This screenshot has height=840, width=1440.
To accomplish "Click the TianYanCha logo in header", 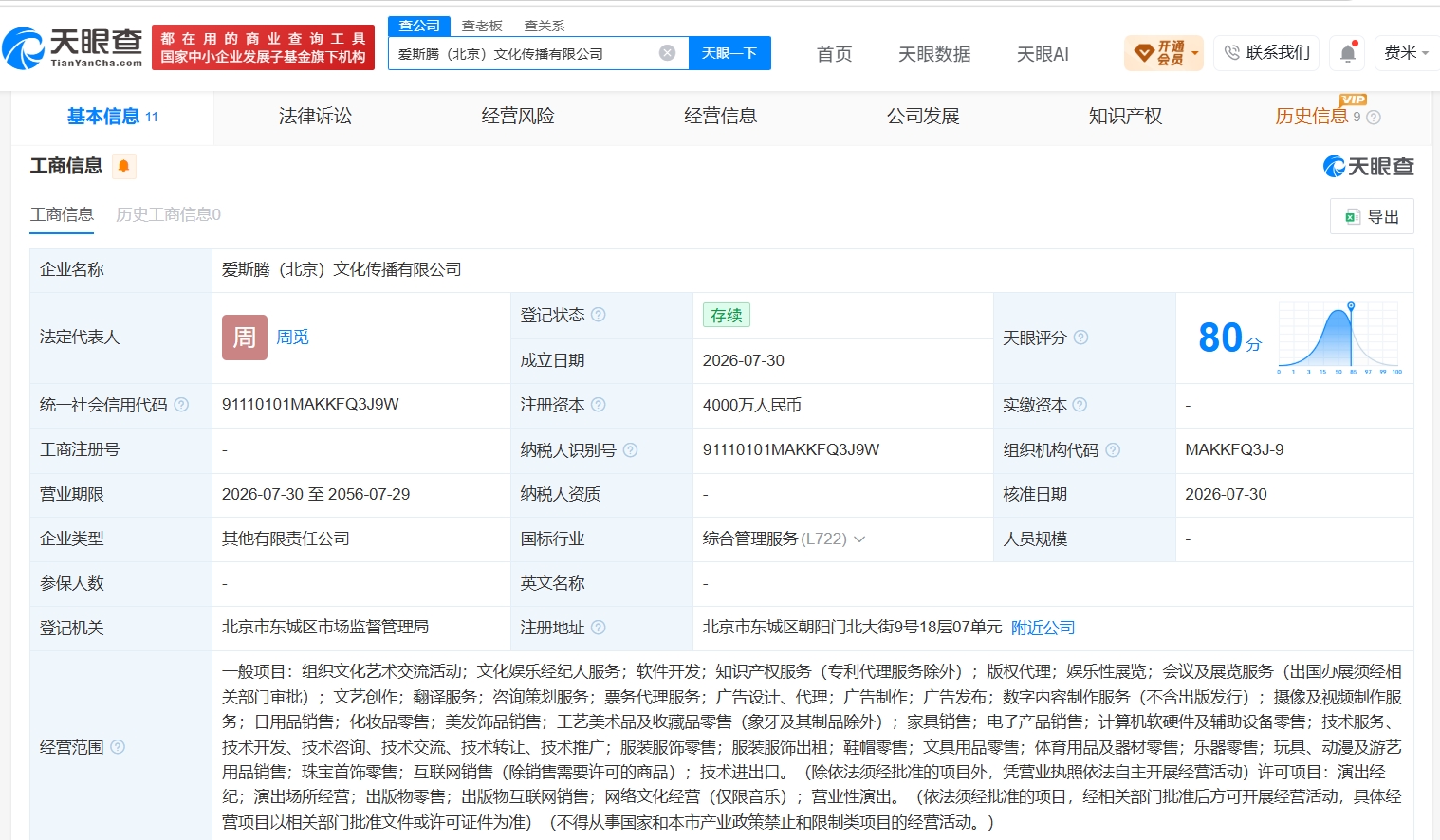I will coord(72,47).
